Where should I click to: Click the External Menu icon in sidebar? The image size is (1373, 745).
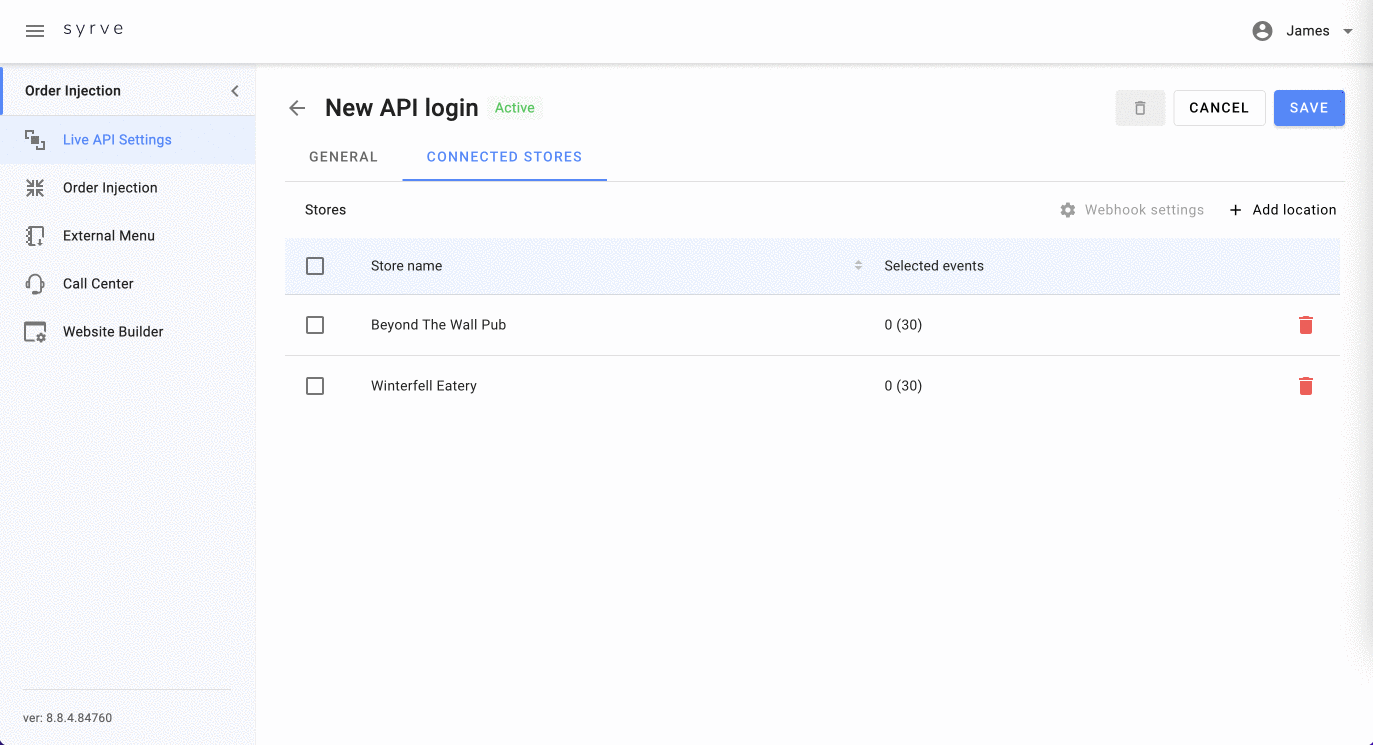[35, 236]
